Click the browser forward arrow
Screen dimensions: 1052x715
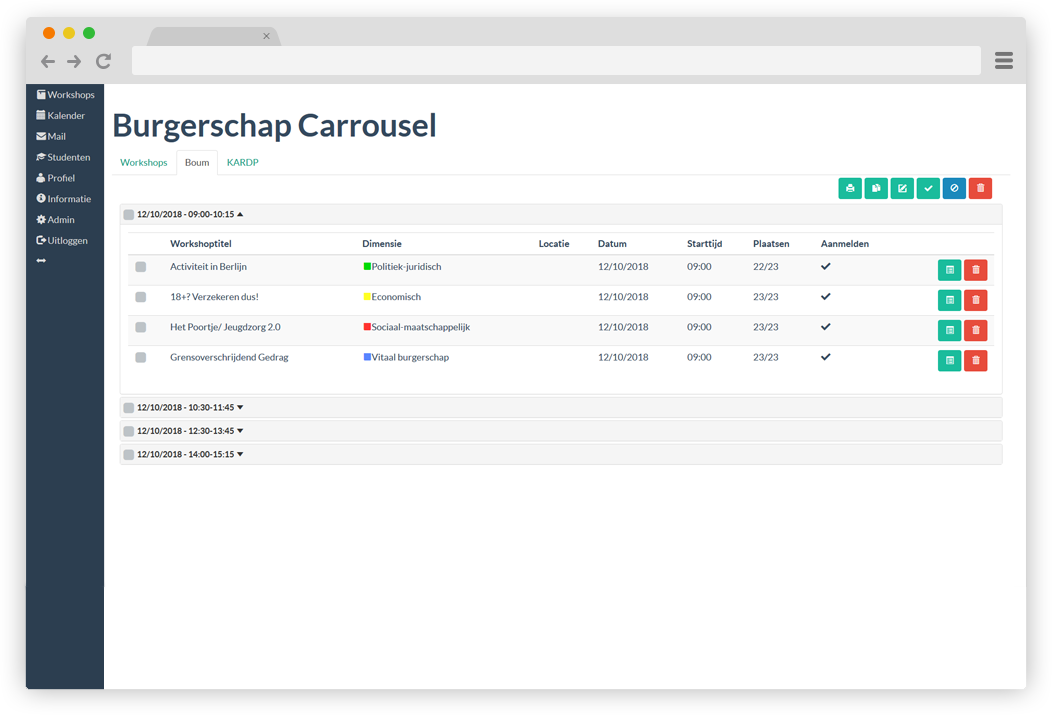(74, 62)
